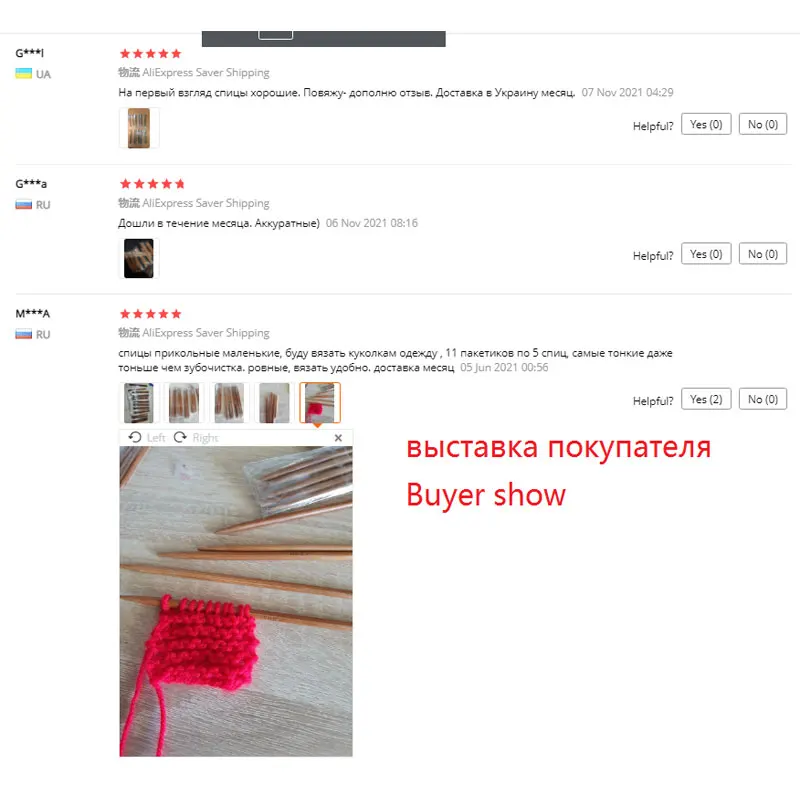Click Yes (0) on G***a's review
800x800 pixels.
tap(706, 254)
